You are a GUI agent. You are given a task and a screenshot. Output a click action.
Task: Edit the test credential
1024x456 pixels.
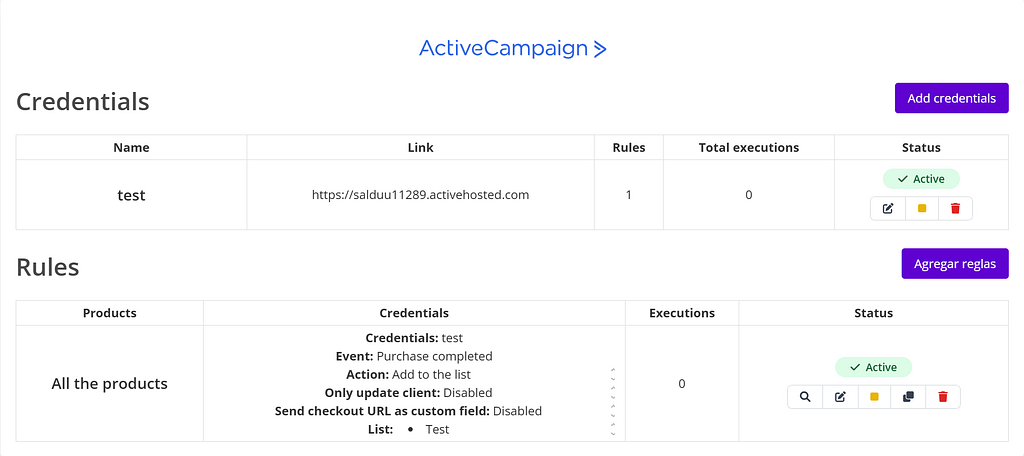tap(888, 208)
